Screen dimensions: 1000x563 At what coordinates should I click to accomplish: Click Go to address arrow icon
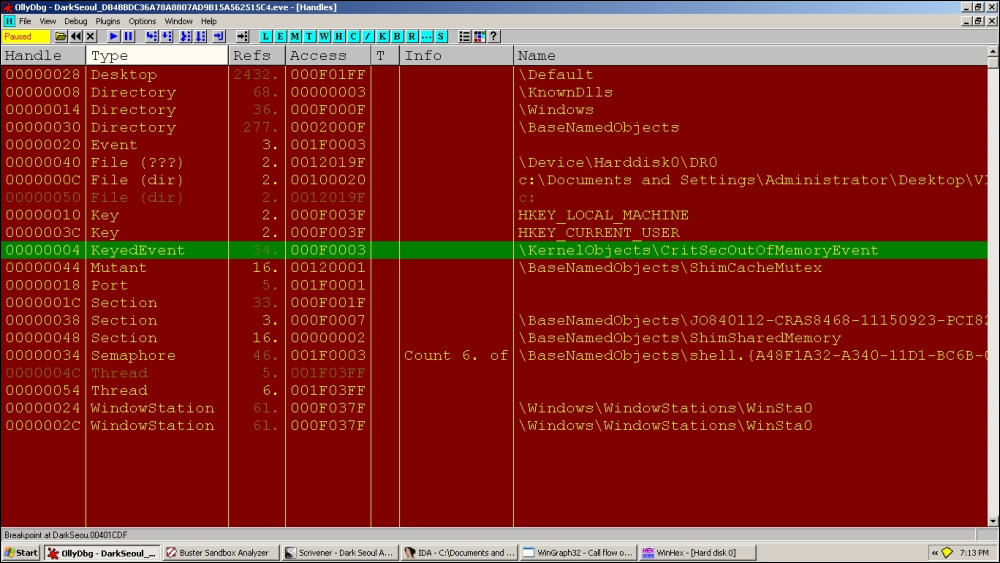point(242,36)
